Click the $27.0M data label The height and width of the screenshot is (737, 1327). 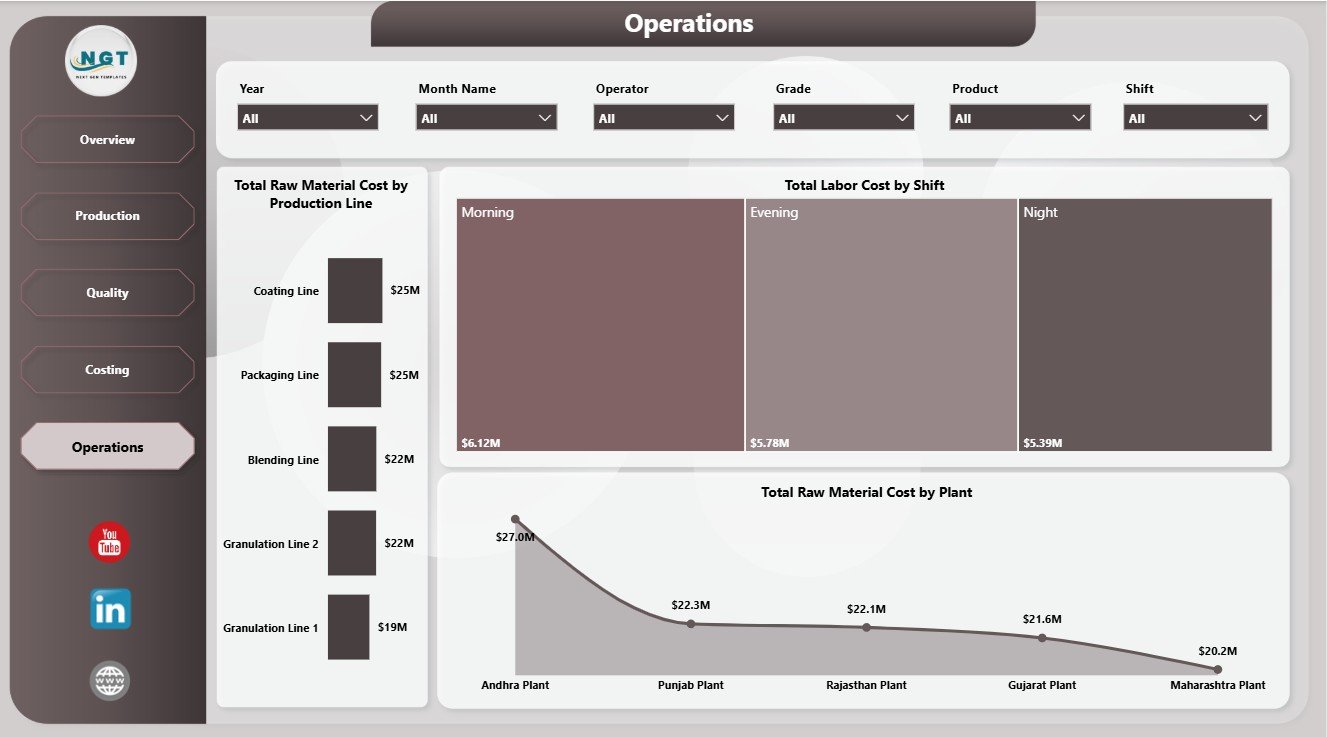(x=515, y=537)
